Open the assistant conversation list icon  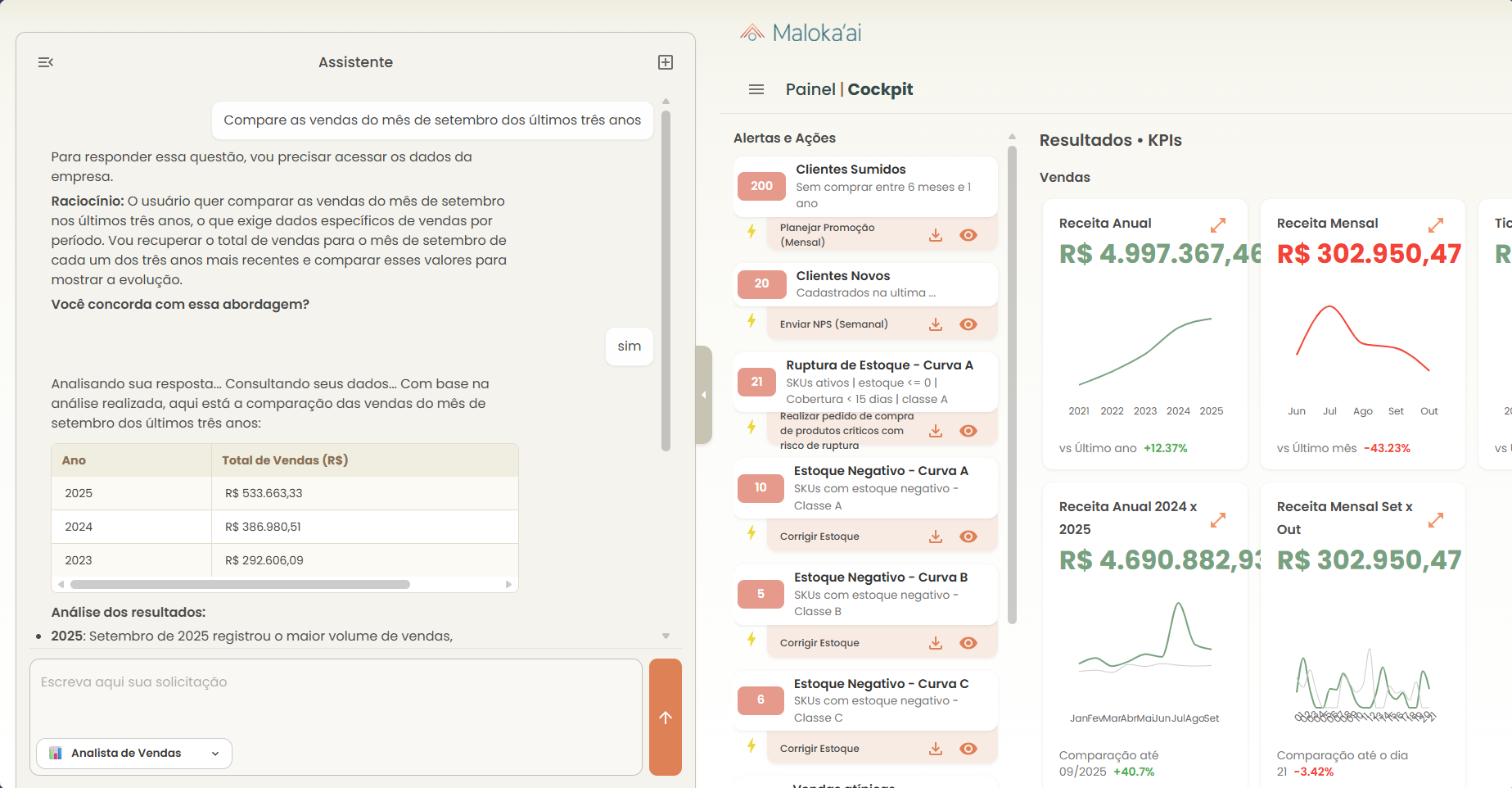coord(46,62)
